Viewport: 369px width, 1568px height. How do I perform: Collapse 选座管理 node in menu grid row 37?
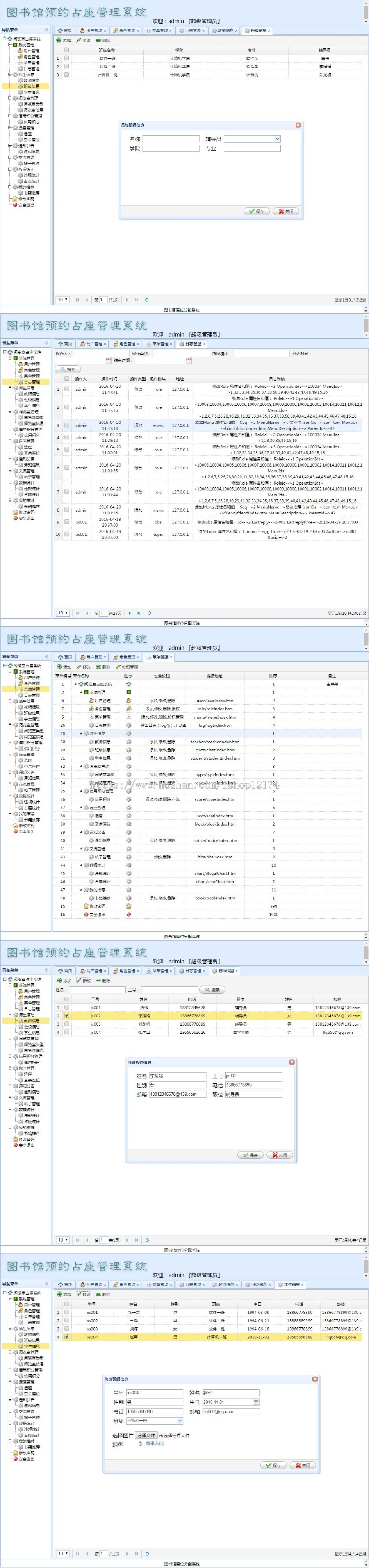(81, 808)
